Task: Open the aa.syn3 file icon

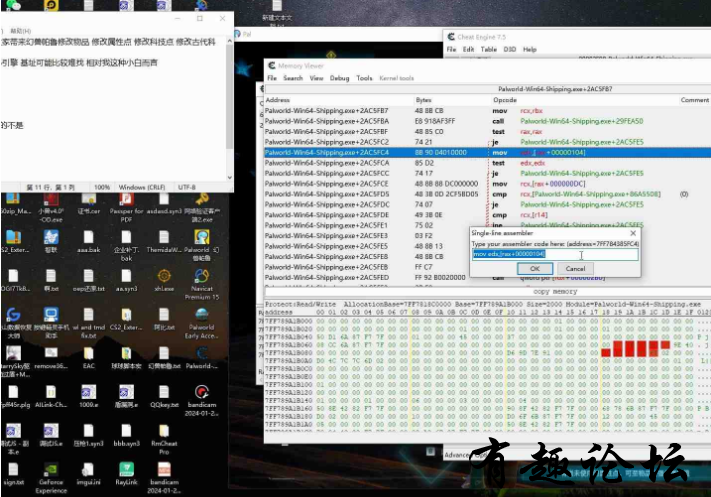Action: click(126, 280)
